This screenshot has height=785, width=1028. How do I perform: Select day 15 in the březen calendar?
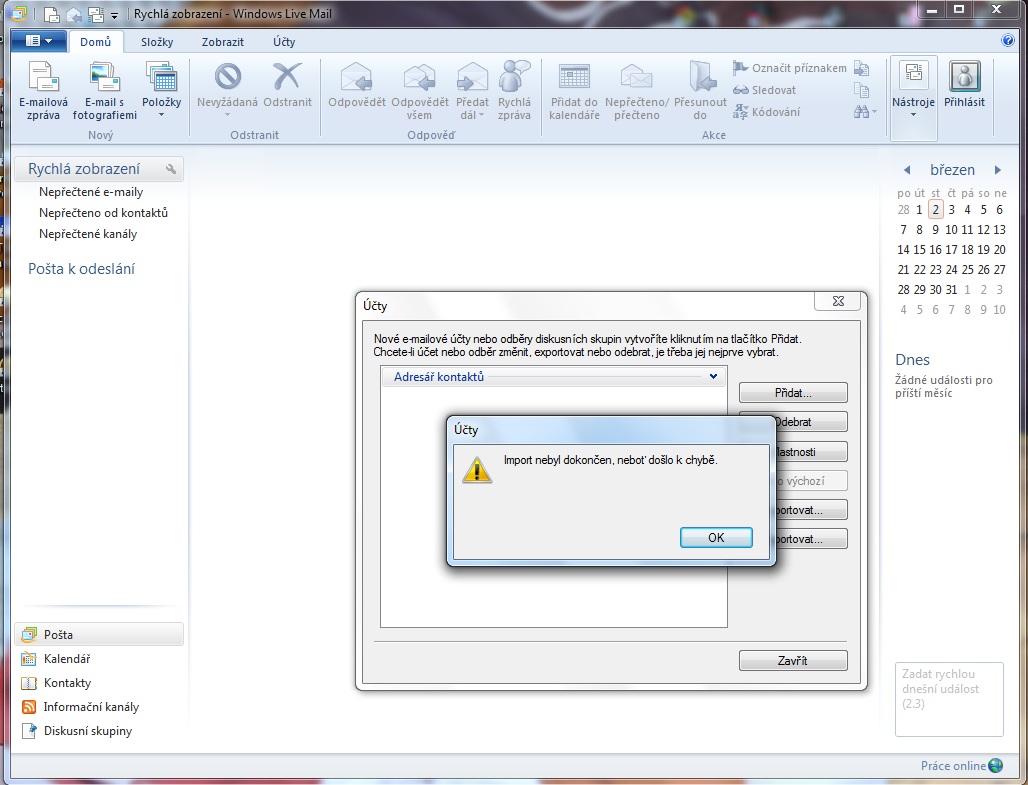(x=920, y=250)
